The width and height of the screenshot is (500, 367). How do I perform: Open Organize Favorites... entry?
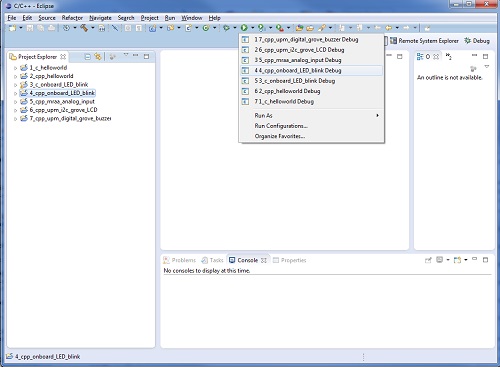[x=312, y=136]
